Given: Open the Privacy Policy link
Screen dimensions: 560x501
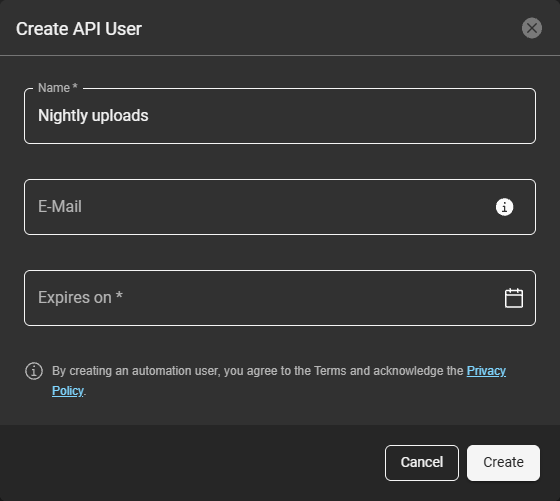Looking at the screenshot, I should point(486,371).
